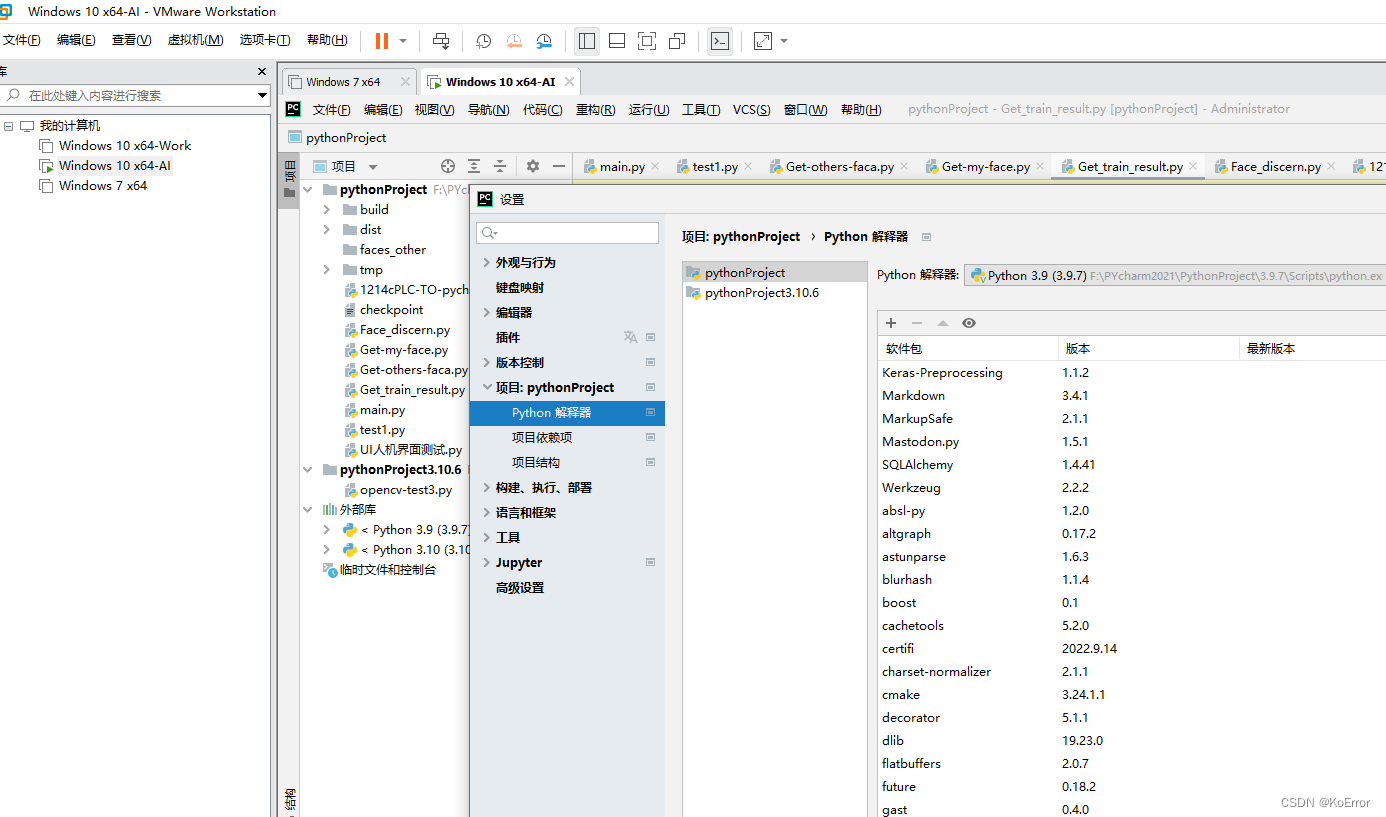Click 项目: pythonProject breadcrumb link
The image size is (1386, 817).
(741, 237)
